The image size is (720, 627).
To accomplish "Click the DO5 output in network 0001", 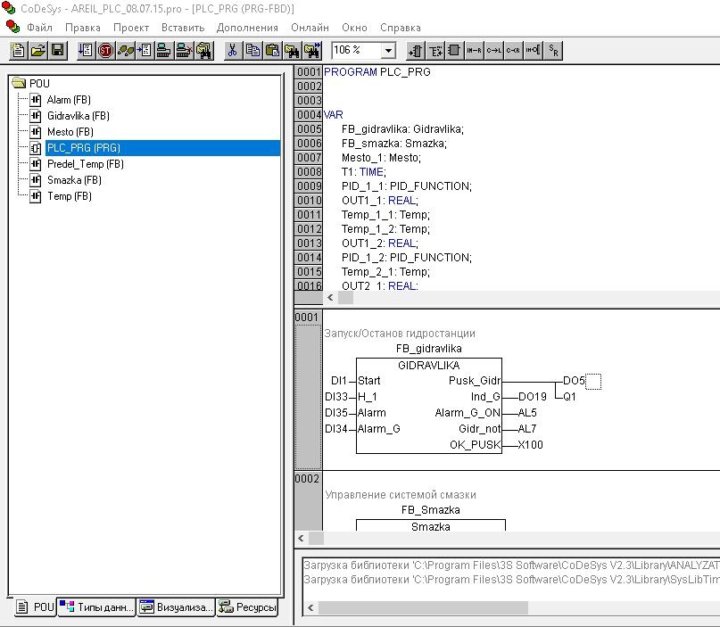I will 573,381.
